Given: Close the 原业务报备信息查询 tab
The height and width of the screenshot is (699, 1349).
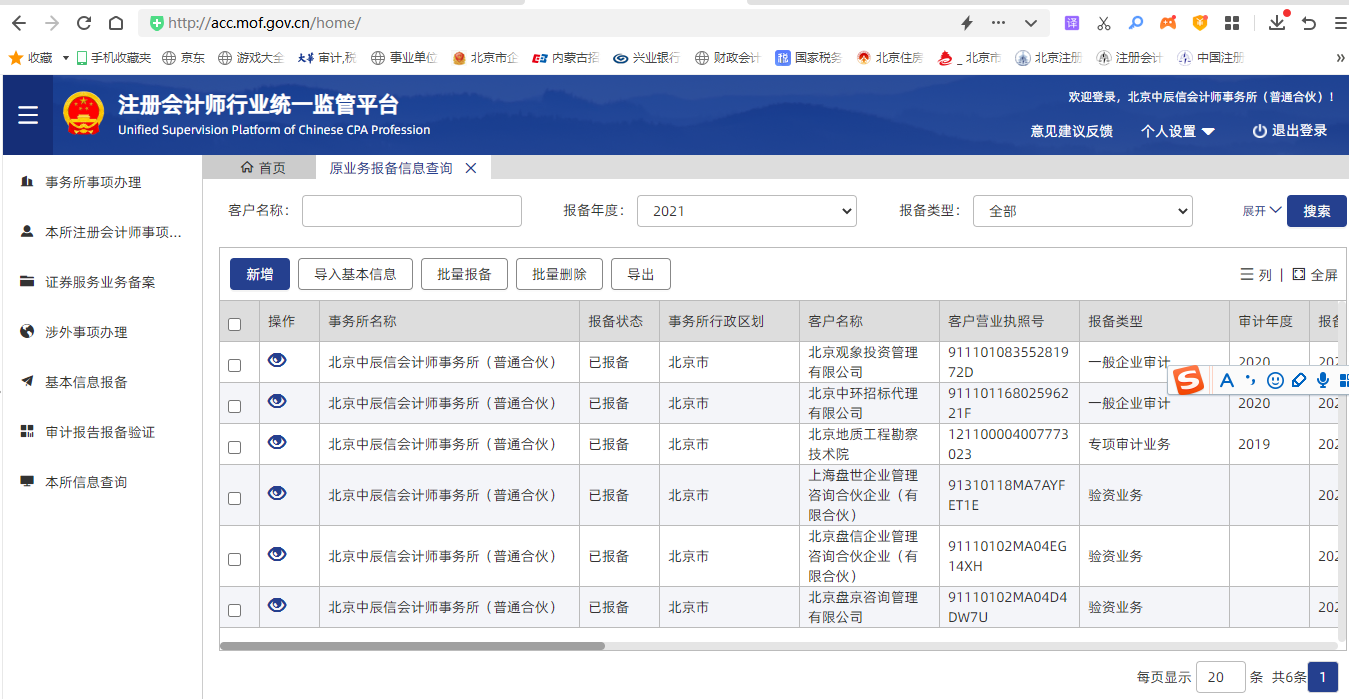Looking at the screenshot, I should click(471, 168).
